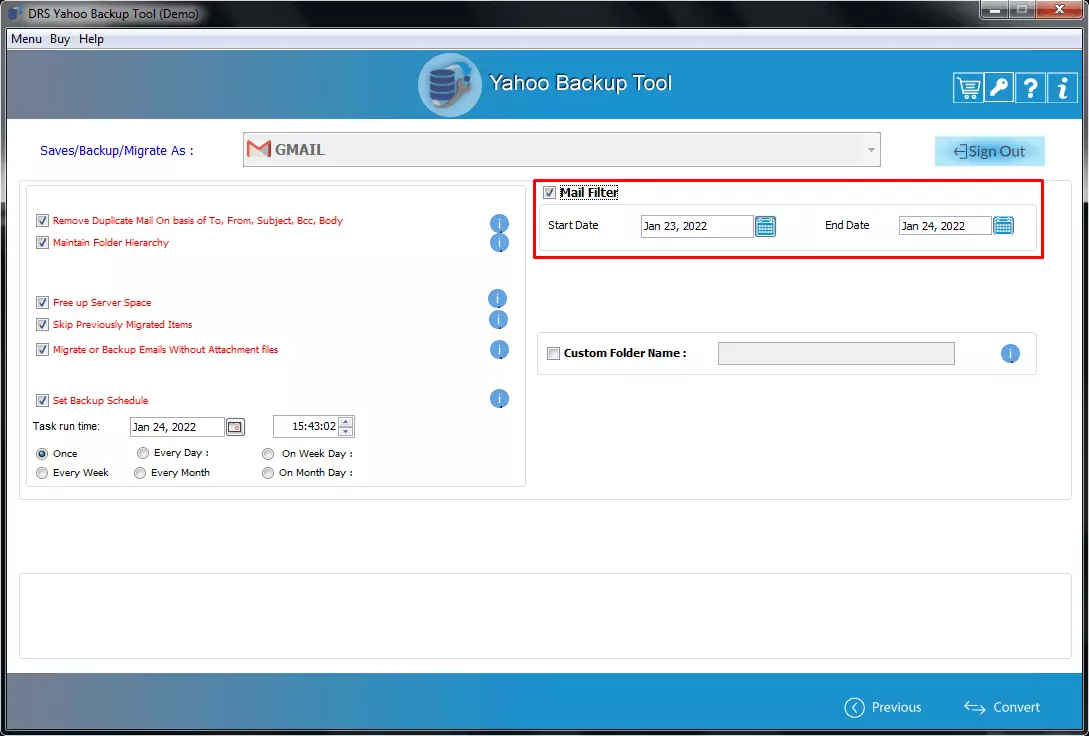Select the Once radio button
This screenshot has height=736, width=1089.
[42, 454]
